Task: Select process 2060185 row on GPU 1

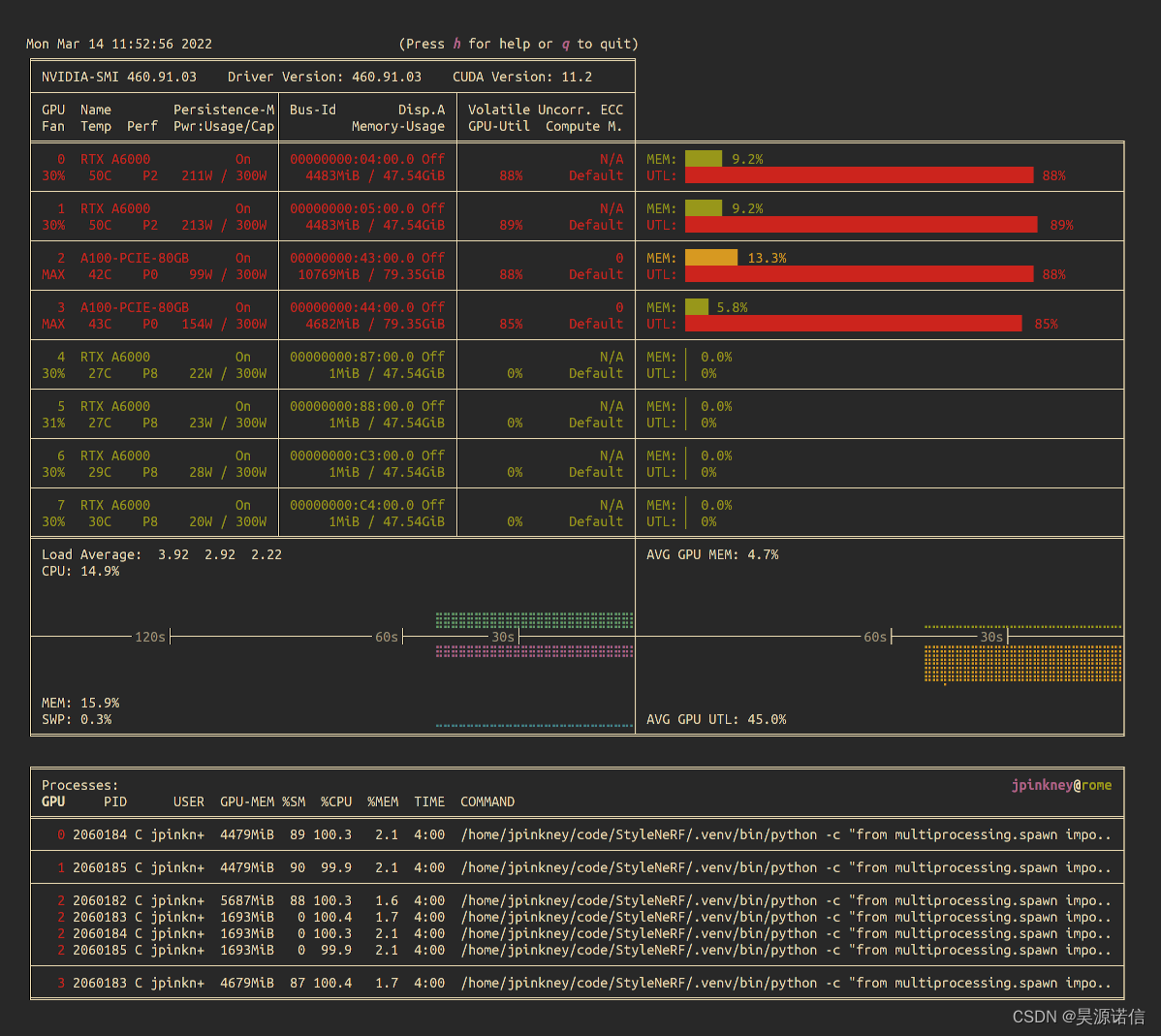Action: pos(578,867)
